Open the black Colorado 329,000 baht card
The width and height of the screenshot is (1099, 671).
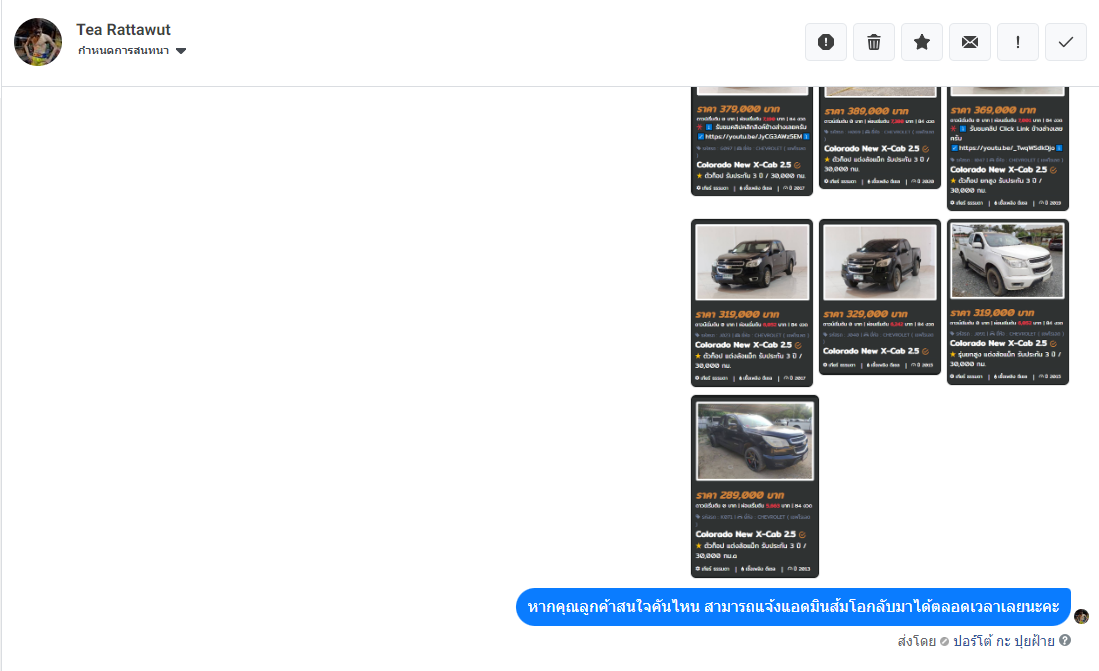click(880, 297)
